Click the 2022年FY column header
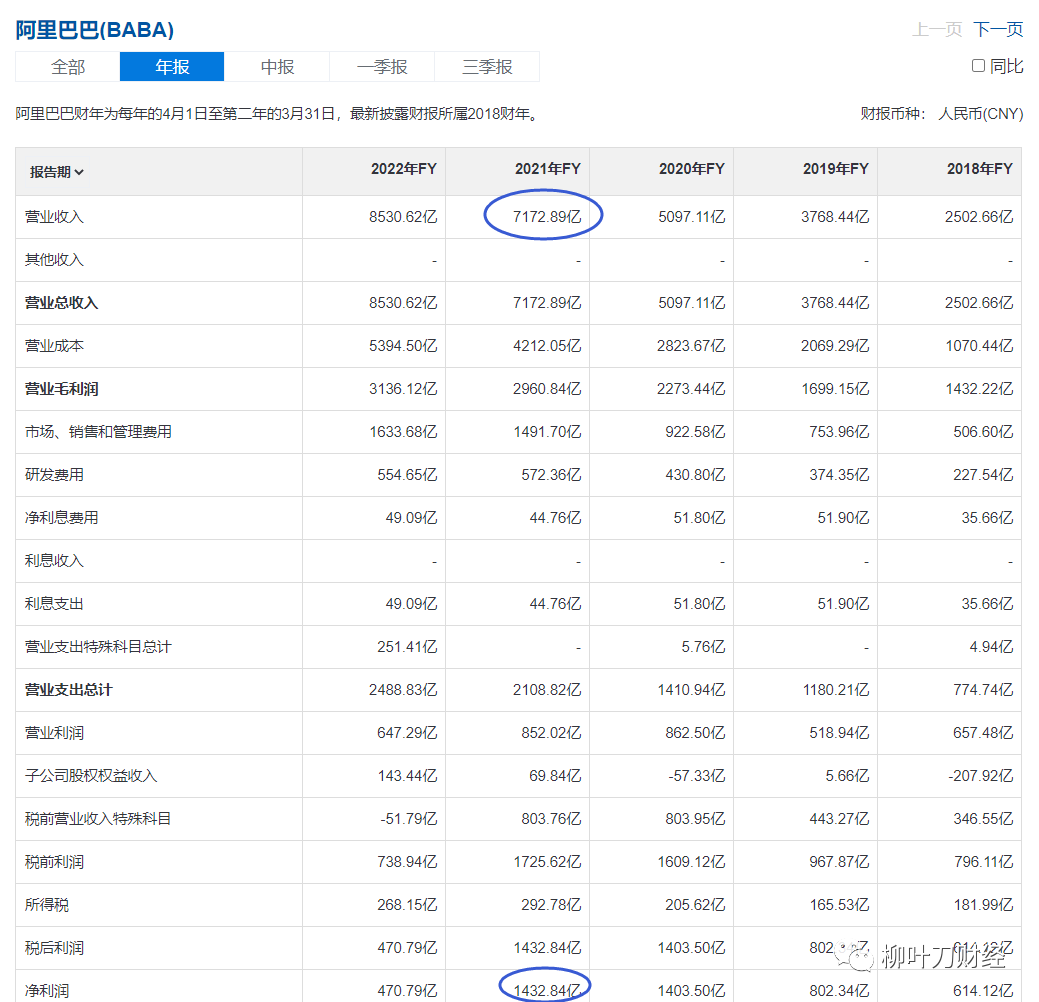Screen dimensions: 1039x1002 pyautogui.click(x=404, y=169)
